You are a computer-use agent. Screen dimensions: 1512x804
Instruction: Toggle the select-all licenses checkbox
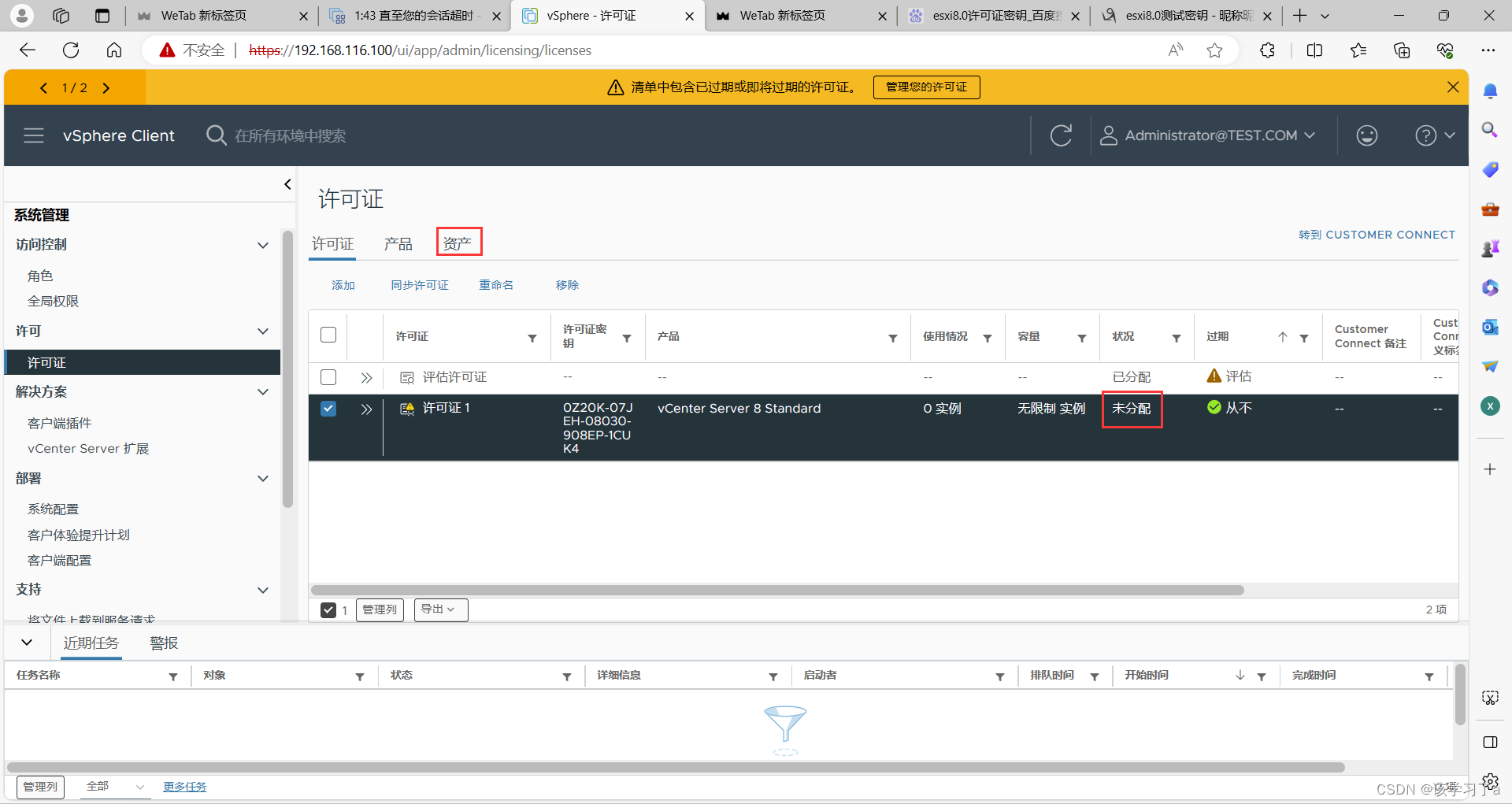(x=328, y=335)
